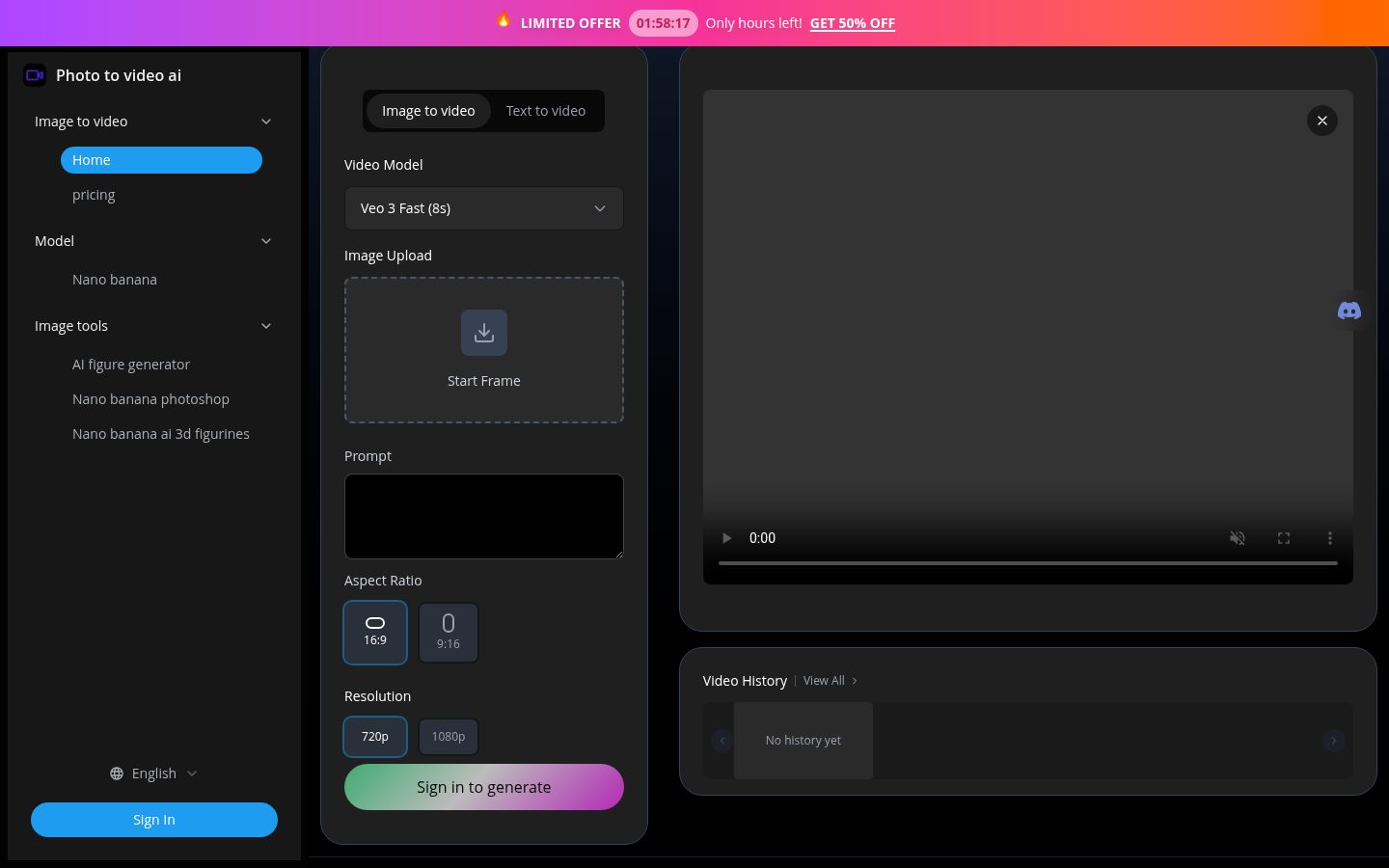Image resolution: width=1389 pixels, height=868 pixels.
Task: Open Home in the sidebar
Action: pyautogui.click(x=161, y=160)
